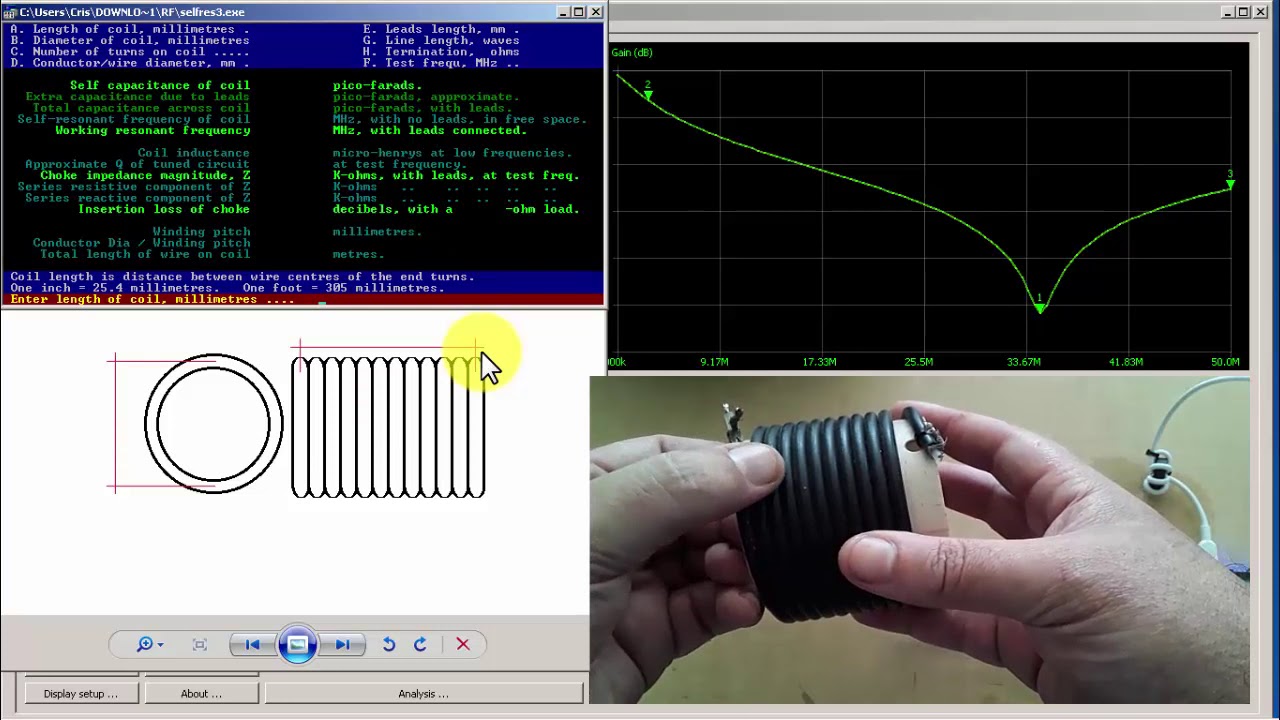Maximize the selfres3.exe console window

(578, 12)
